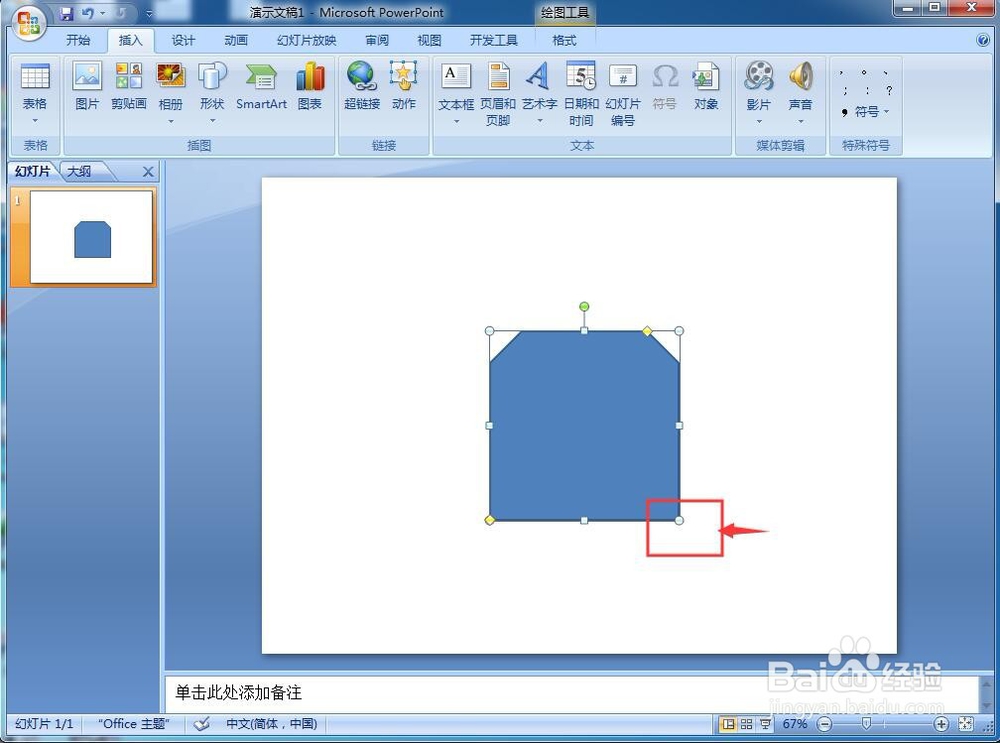Expand the 影片 dropdown arrow

(x=759, y=121)
